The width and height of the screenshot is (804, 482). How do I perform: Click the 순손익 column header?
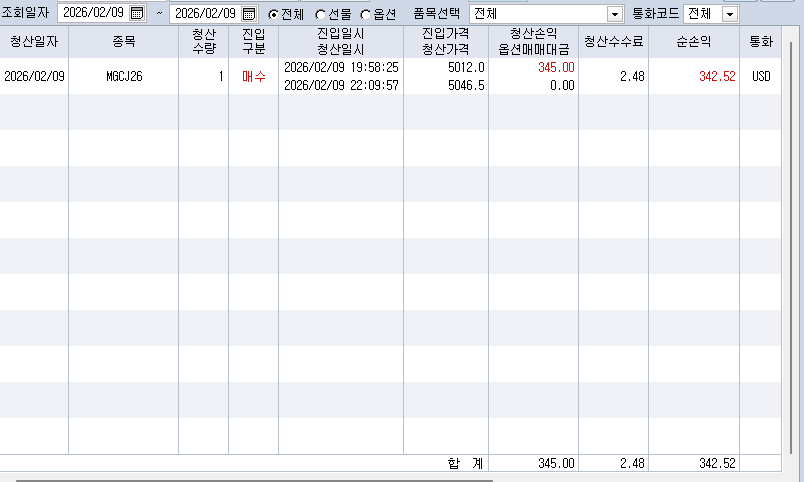point(694,42)
